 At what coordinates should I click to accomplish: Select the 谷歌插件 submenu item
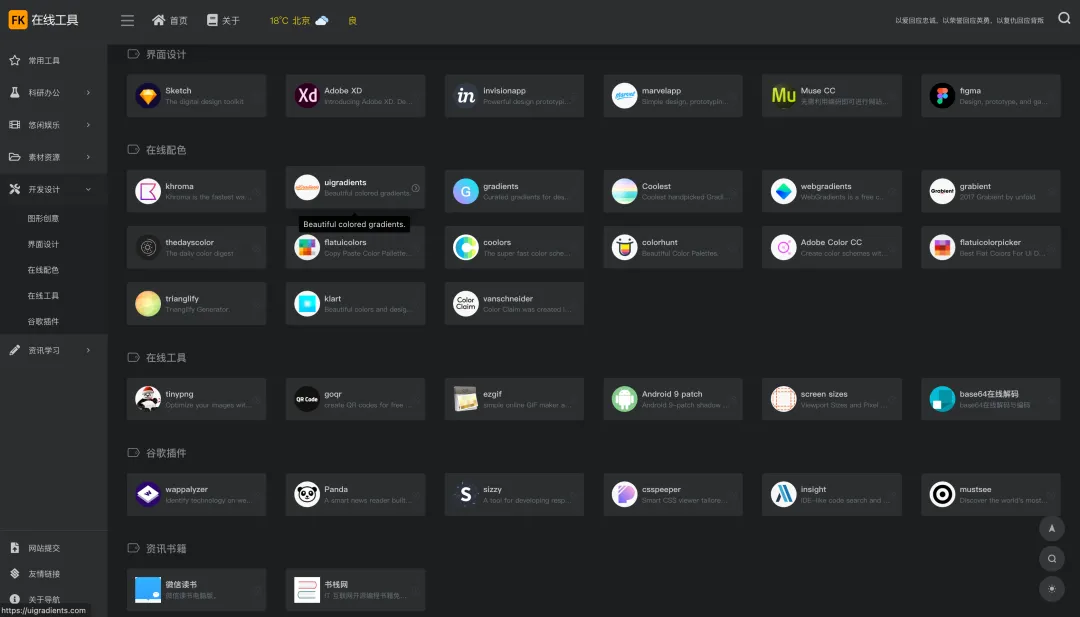[x=43, y=322]
